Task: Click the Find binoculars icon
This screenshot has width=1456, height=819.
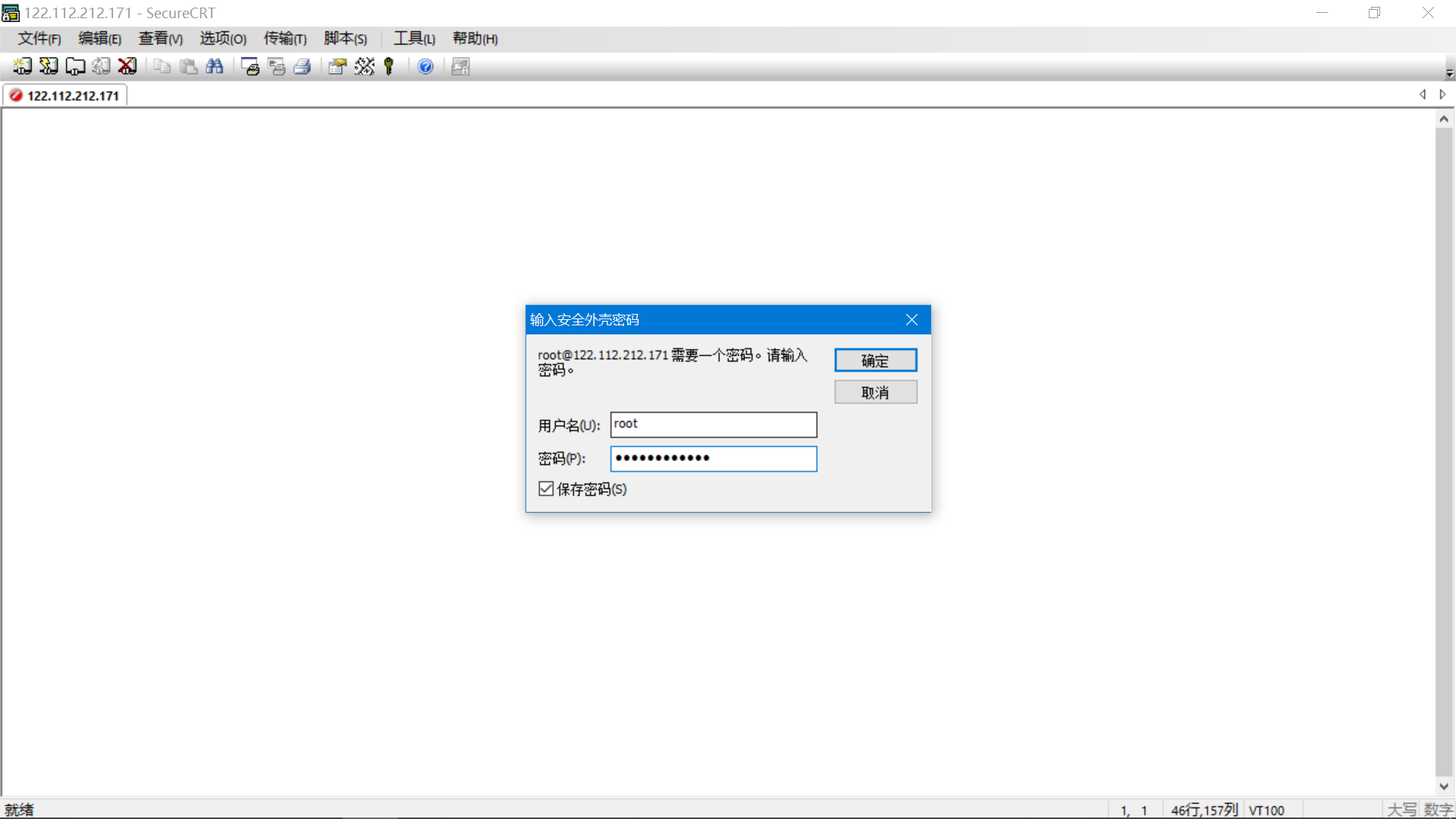Action: [215, 67]
